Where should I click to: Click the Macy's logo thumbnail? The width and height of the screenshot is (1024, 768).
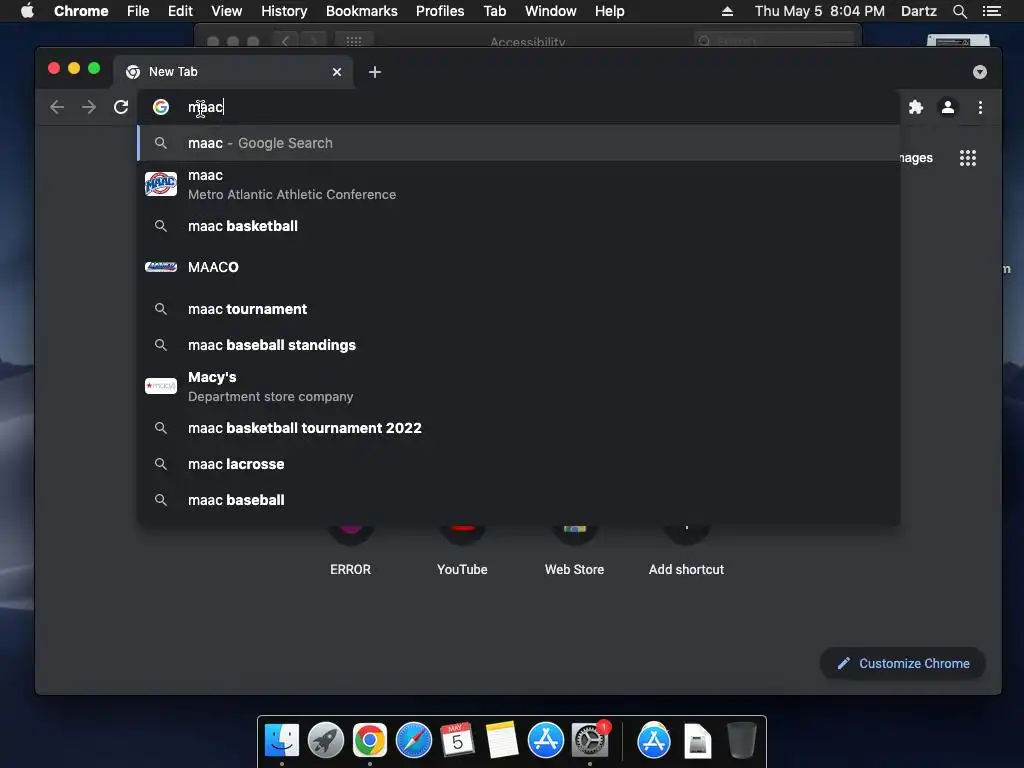pyautogui.click(x=161, y=386)
